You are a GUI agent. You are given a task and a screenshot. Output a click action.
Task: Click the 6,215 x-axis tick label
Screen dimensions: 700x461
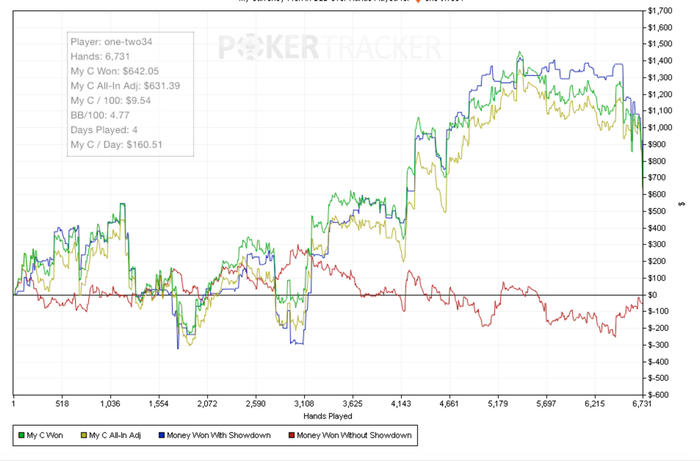click(x=595, y=404)
